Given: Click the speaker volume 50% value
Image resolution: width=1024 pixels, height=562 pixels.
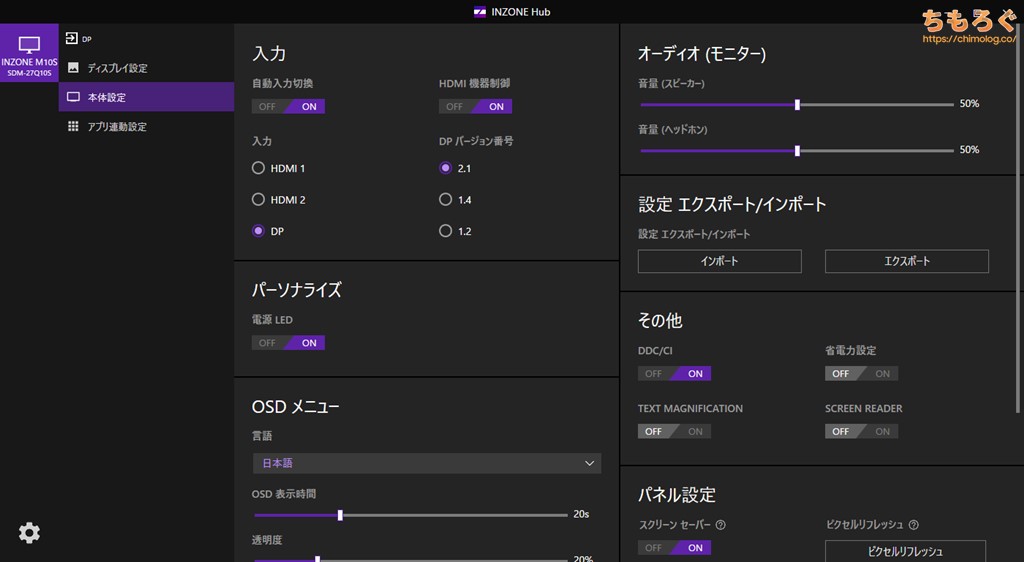Looking at the screenshot, I should point(969,104).
